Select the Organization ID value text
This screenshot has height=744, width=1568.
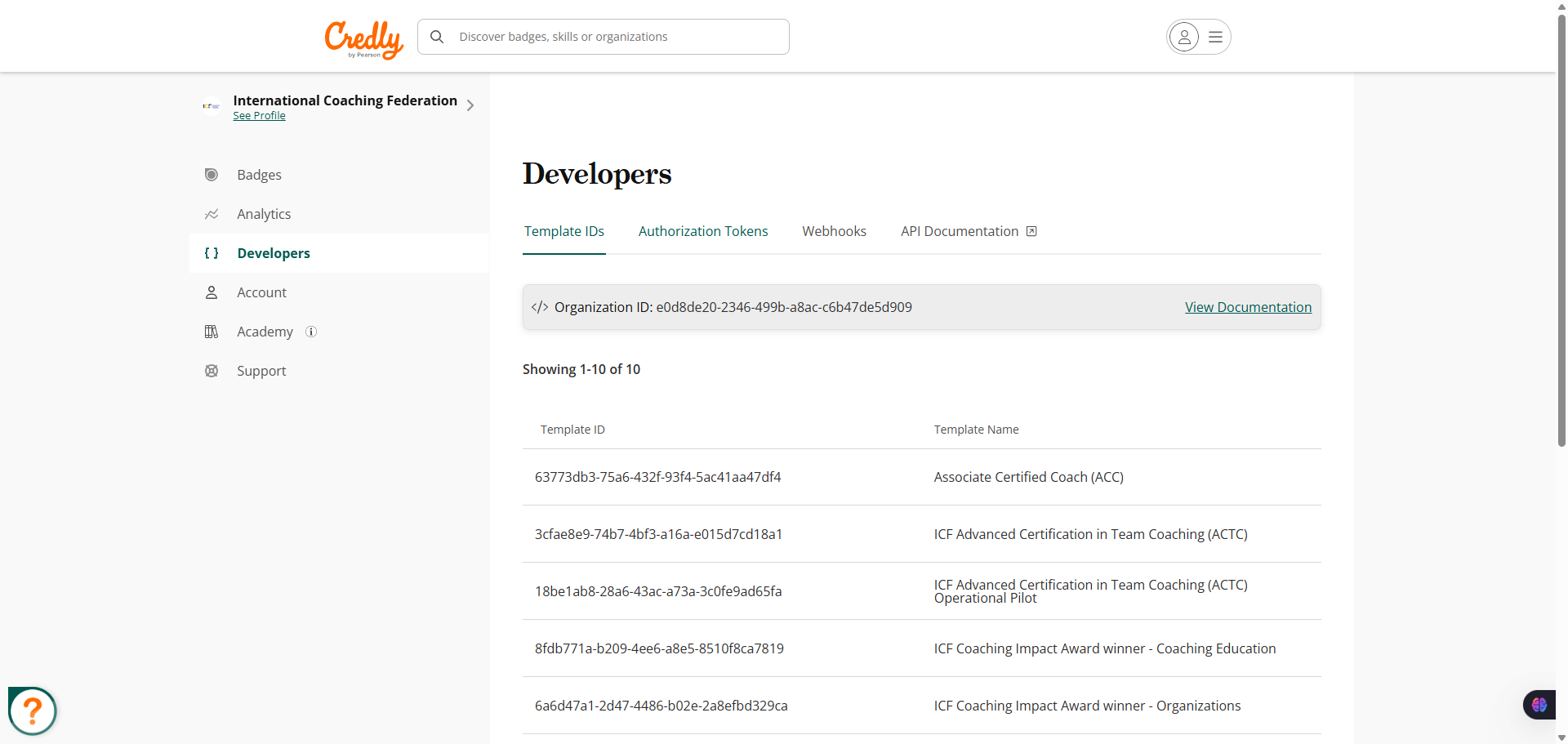[x=784, y=307]
